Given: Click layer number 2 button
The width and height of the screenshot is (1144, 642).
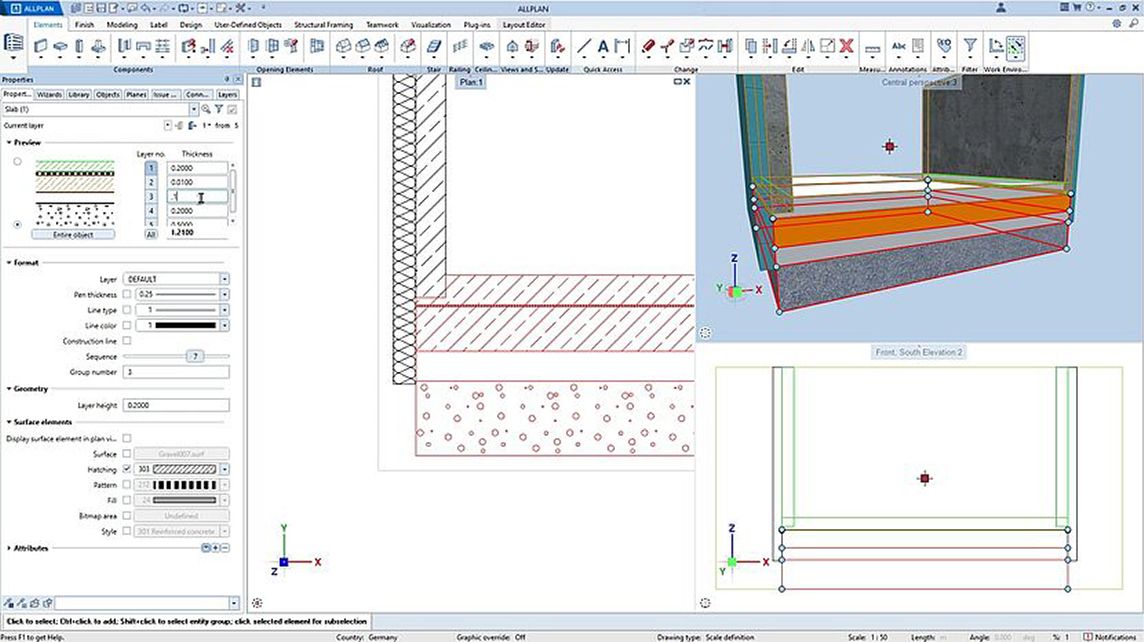Looking at the screenshot, I should 151,183.
